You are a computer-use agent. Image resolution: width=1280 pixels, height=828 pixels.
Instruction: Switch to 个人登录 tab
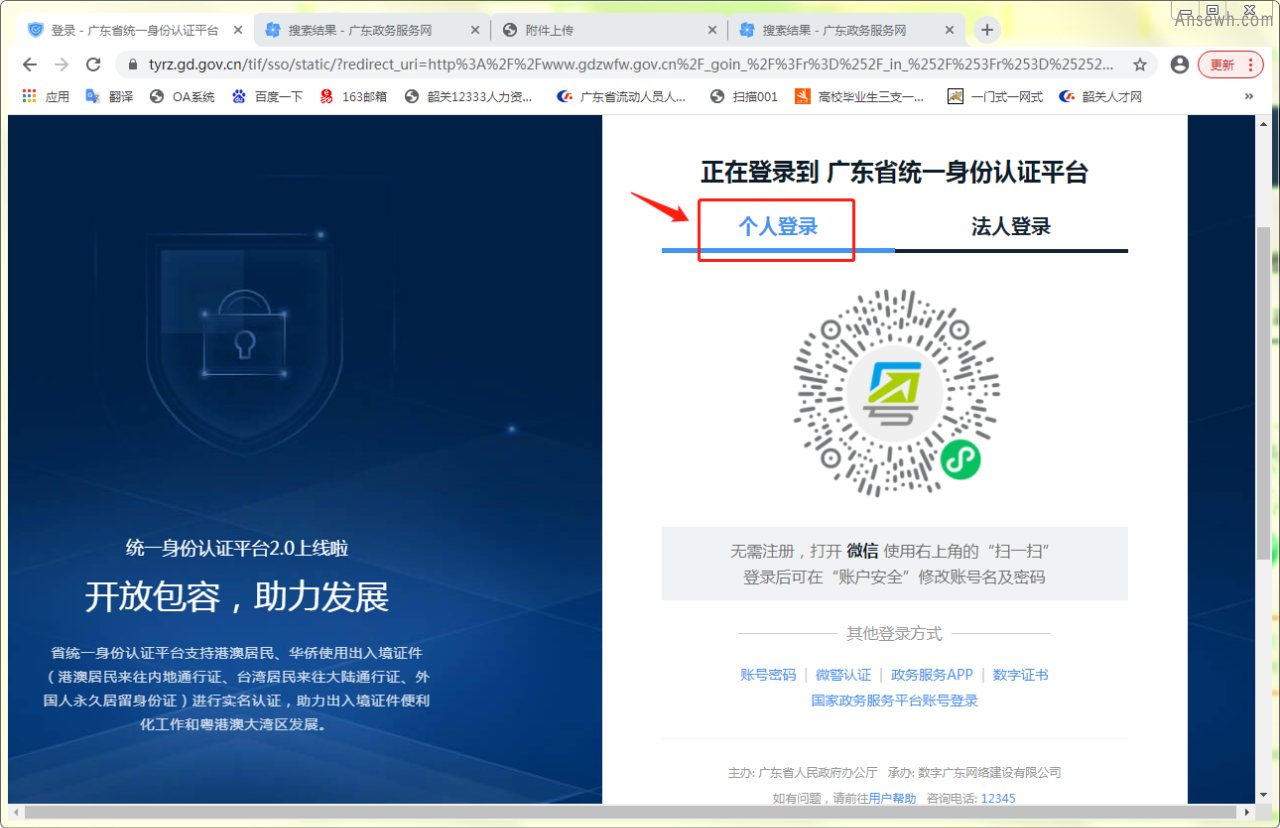pyautogui.click(x=778, y=227)
